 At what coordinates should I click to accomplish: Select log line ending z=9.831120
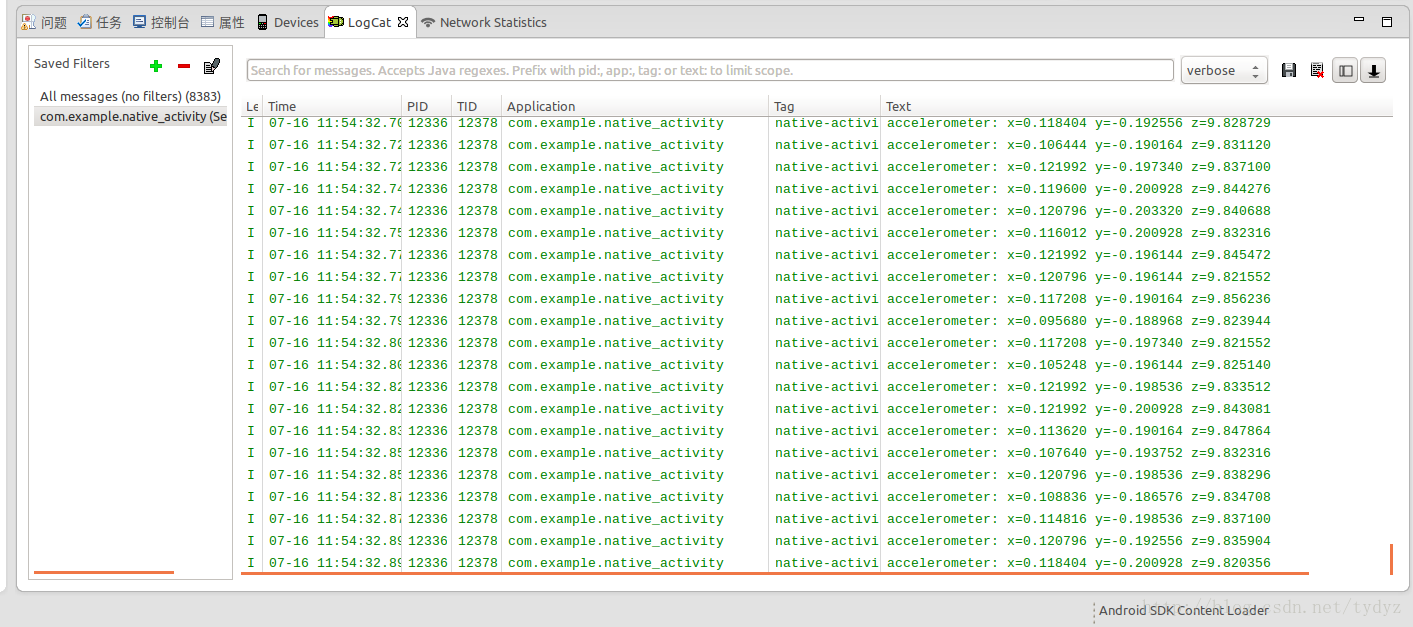pos(818,145)
